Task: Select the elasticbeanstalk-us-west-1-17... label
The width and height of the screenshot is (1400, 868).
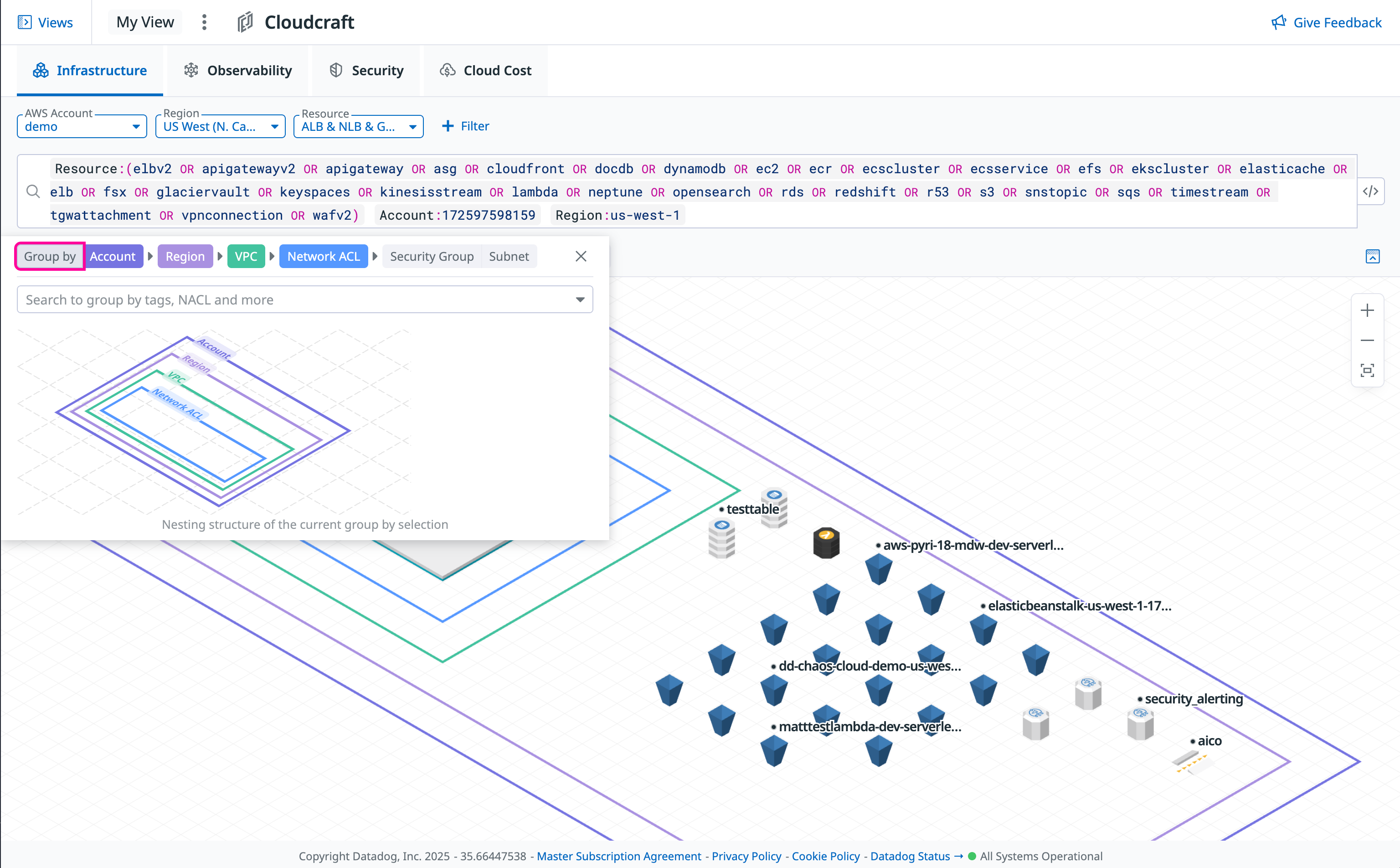Action: point(1079,606)
